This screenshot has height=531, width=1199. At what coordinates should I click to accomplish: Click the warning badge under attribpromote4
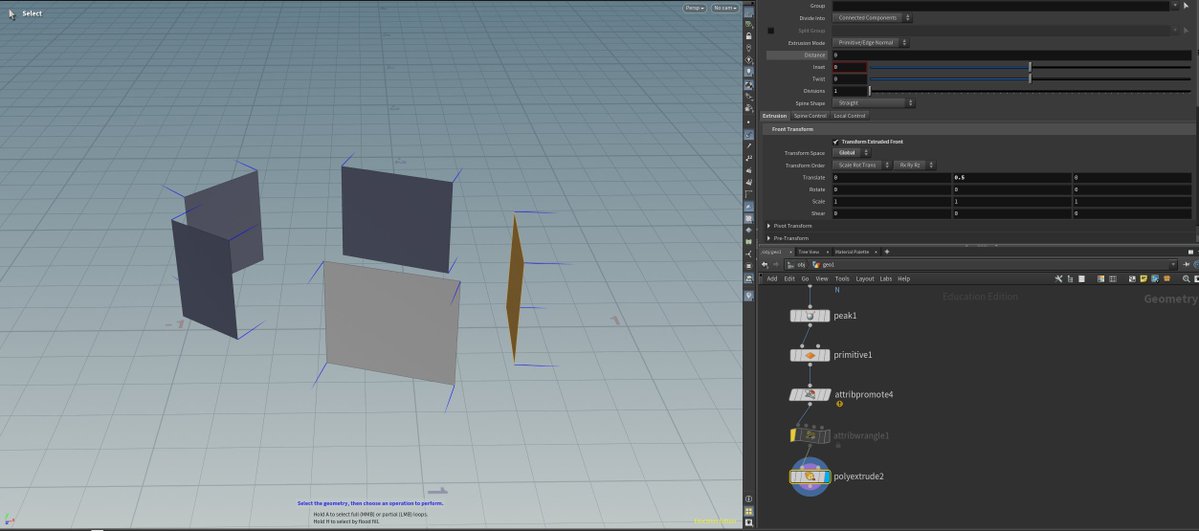click(x=840, y=404)
